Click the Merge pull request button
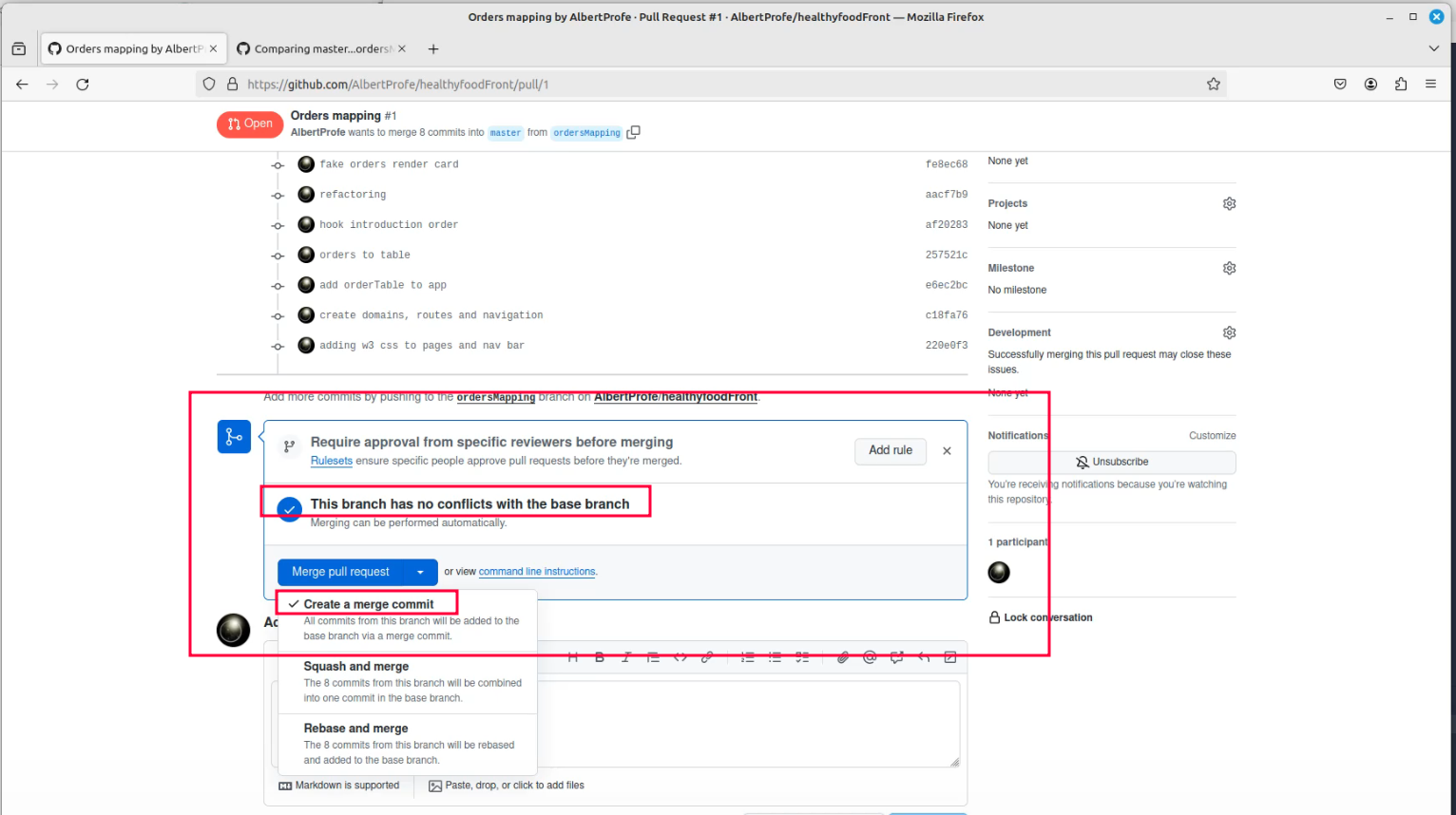 pos(340,572)
